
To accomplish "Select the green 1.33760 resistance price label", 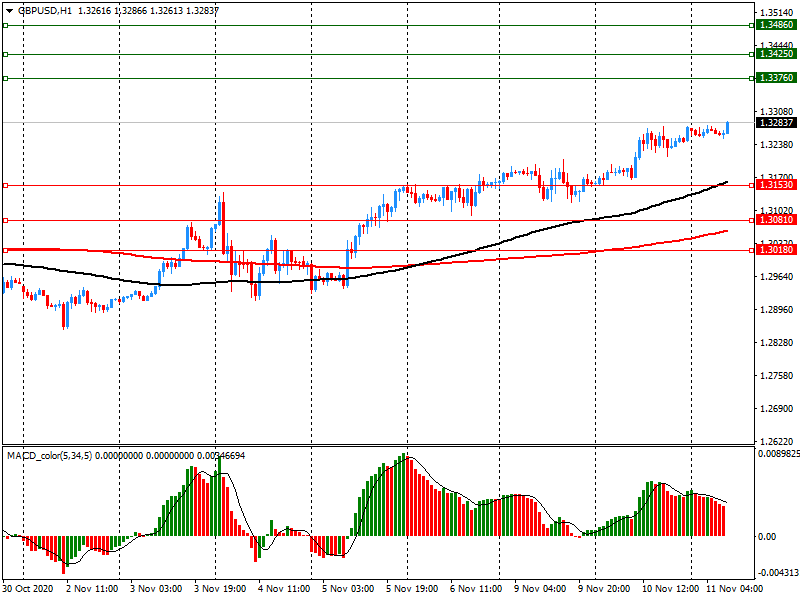I will point(777,78).
